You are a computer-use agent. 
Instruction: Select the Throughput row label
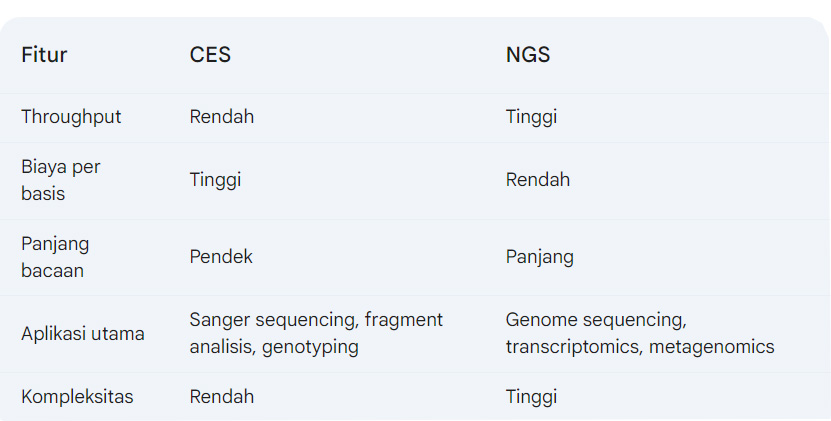tap(71, 117)
